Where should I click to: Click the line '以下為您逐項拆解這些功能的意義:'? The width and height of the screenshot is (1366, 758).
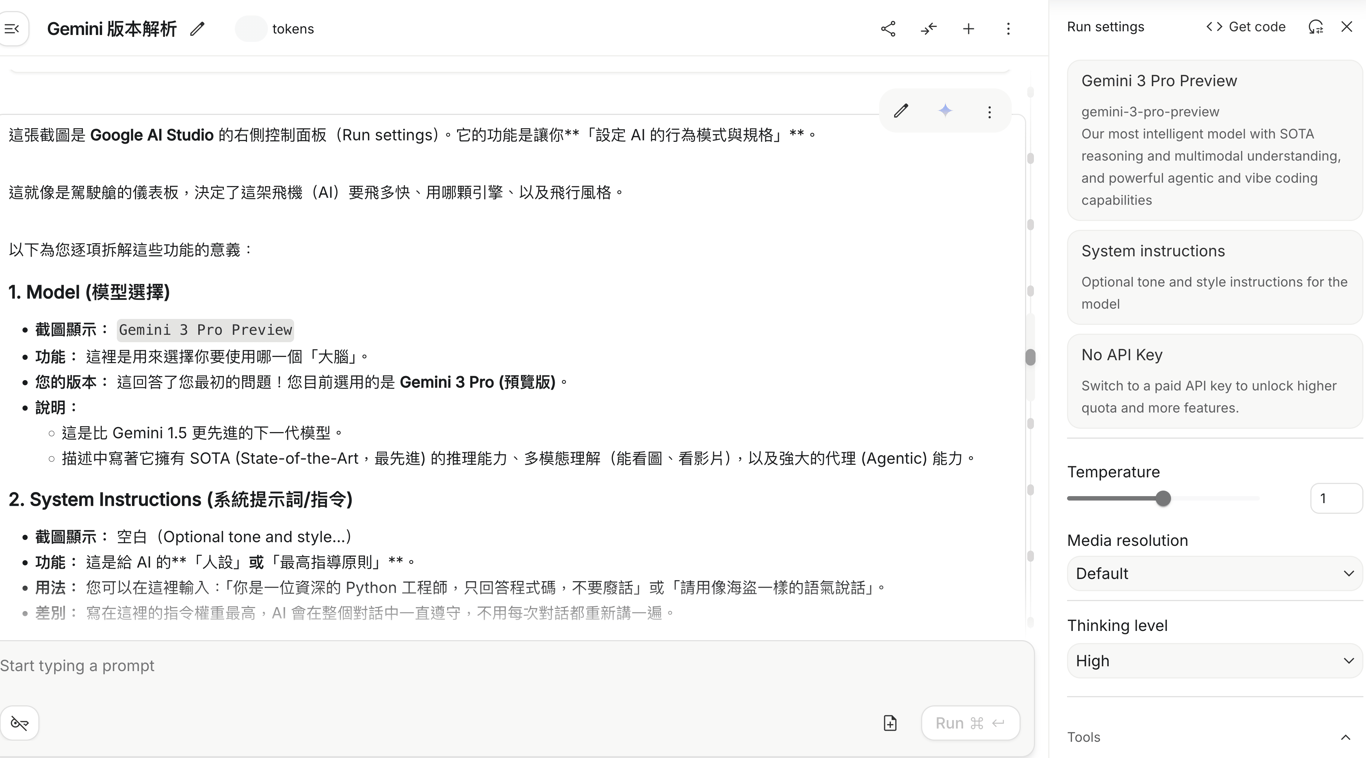pos(132,250)
